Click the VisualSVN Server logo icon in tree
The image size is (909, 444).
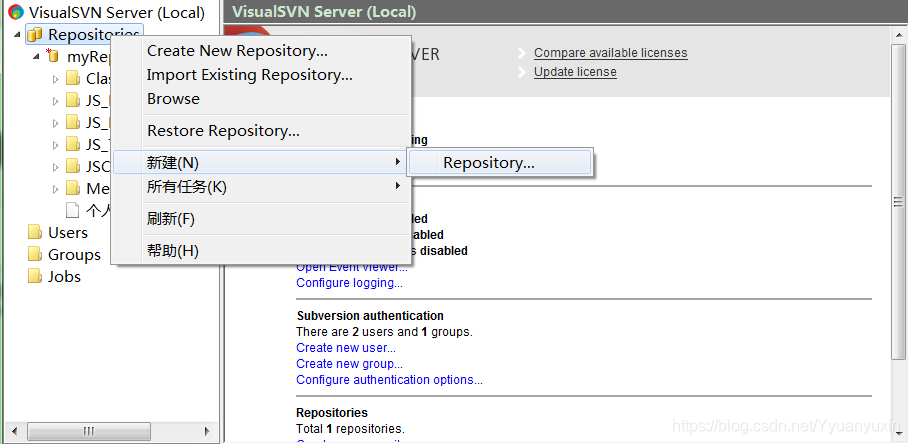pos(16,12)
